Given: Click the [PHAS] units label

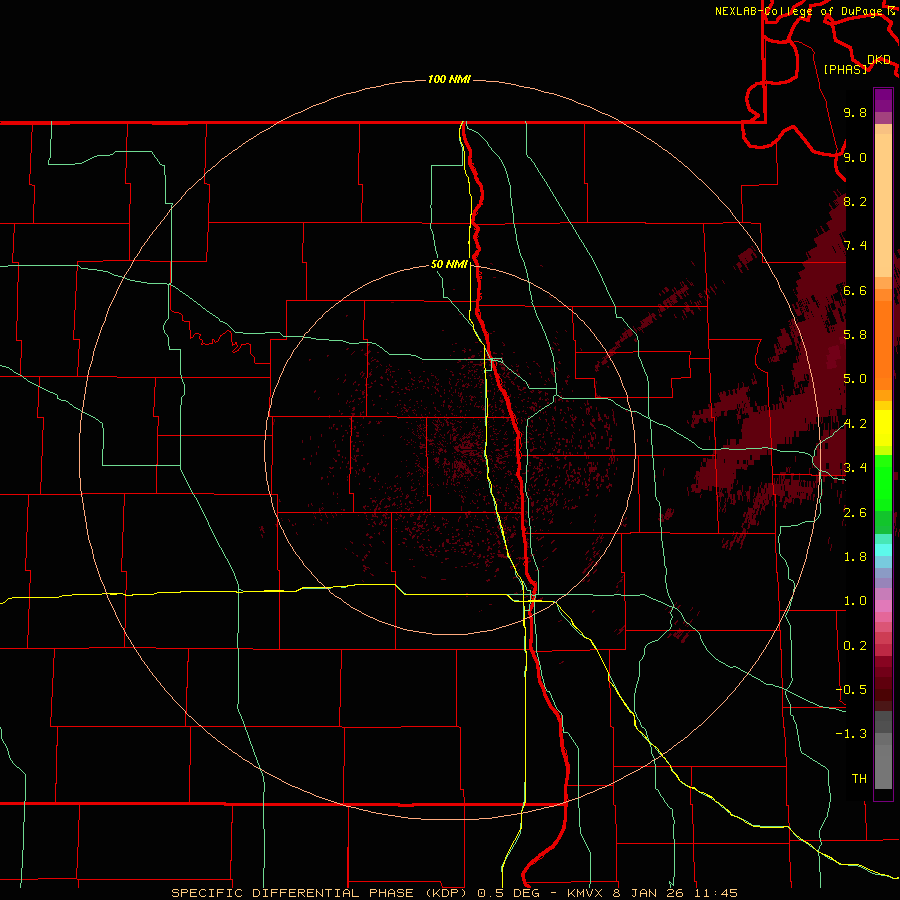Looking at the screenshot, I should (845, 69).
